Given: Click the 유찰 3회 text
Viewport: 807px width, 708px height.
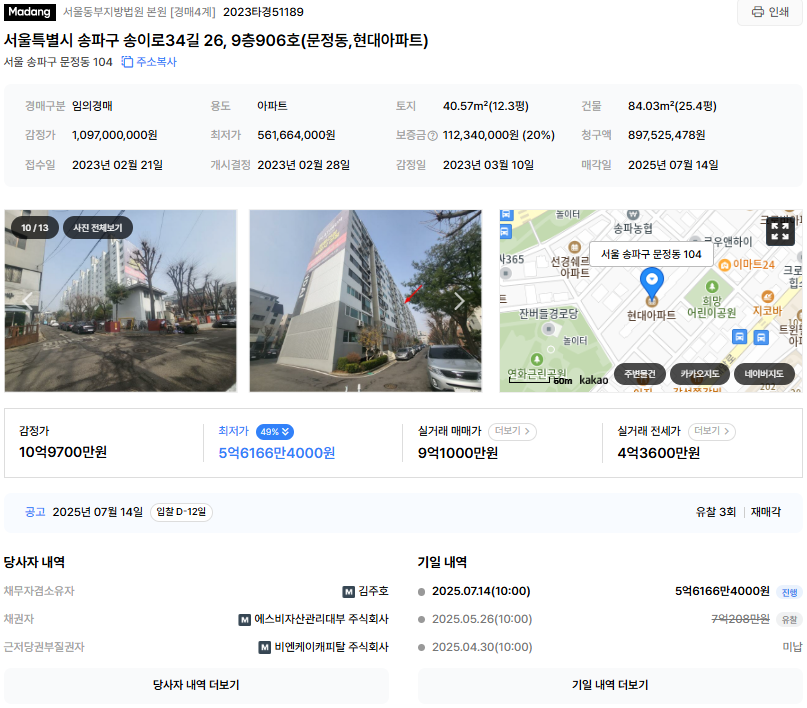Looking at the screenshot, I should point(716,512).
